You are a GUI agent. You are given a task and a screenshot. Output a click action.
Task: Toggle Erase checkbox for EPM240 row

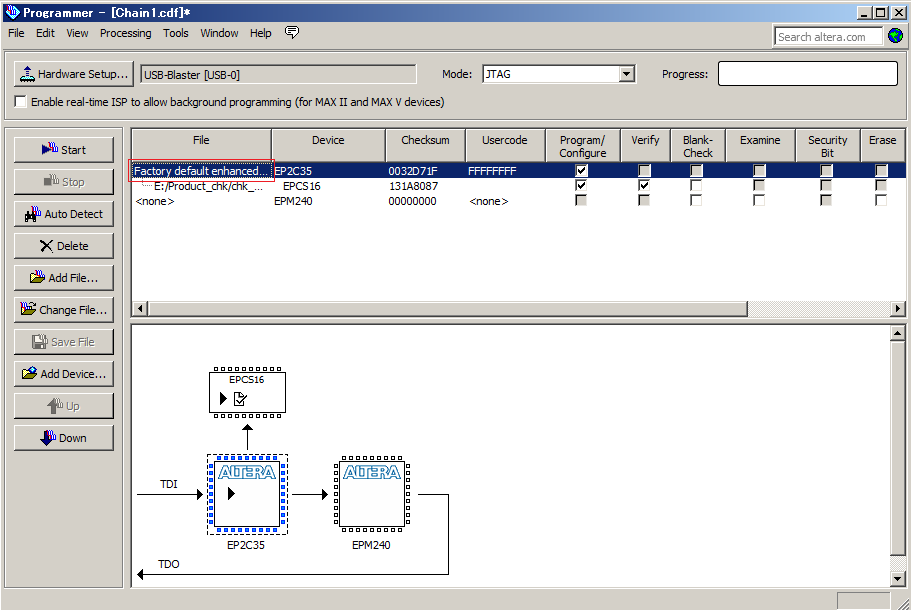click(x=881, y=200)
